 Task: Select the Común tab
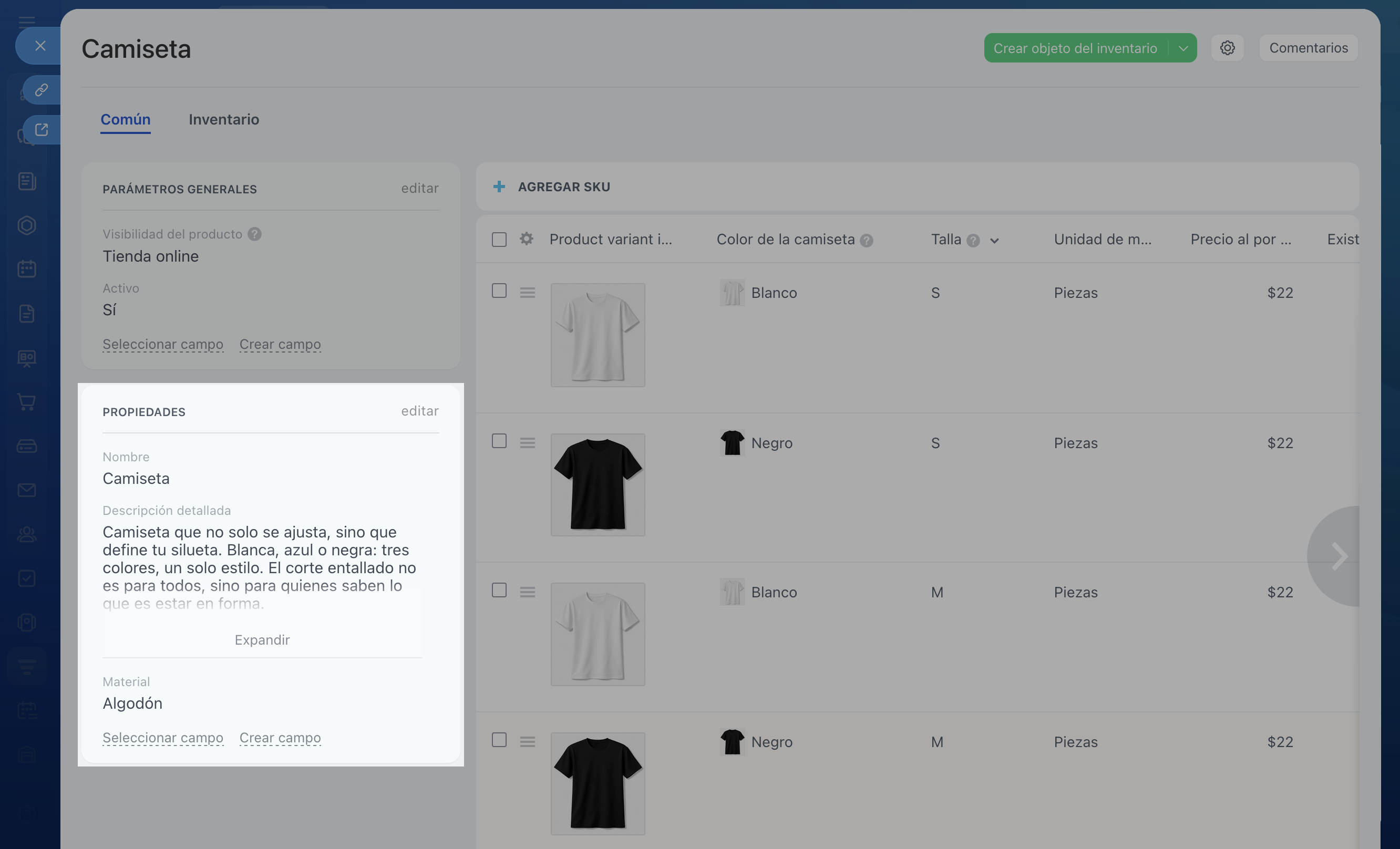click(x=125, y=119)
